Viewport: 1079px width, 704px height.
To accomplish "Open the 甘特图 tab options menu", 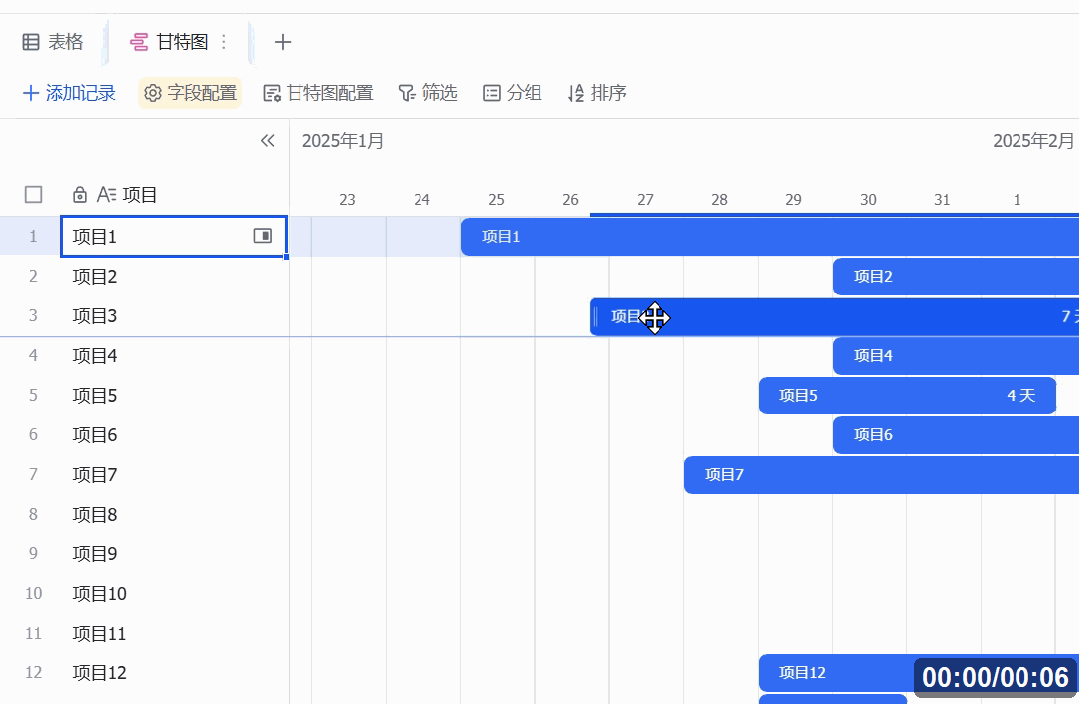I will coord(224,42).
